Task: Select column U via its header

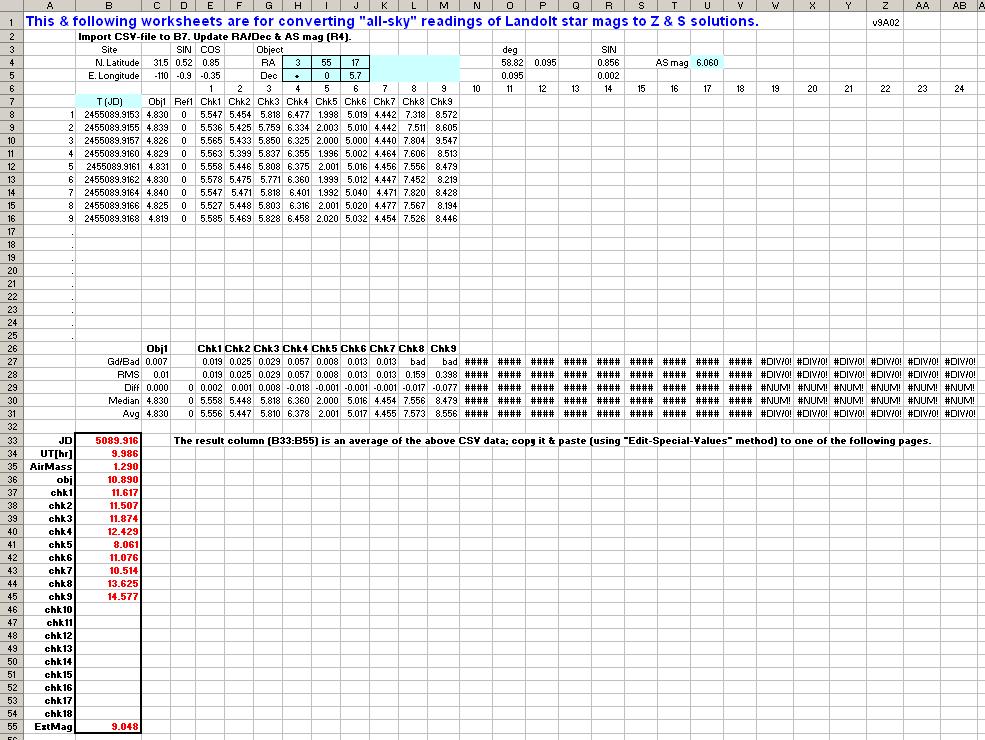Action: 707,6
